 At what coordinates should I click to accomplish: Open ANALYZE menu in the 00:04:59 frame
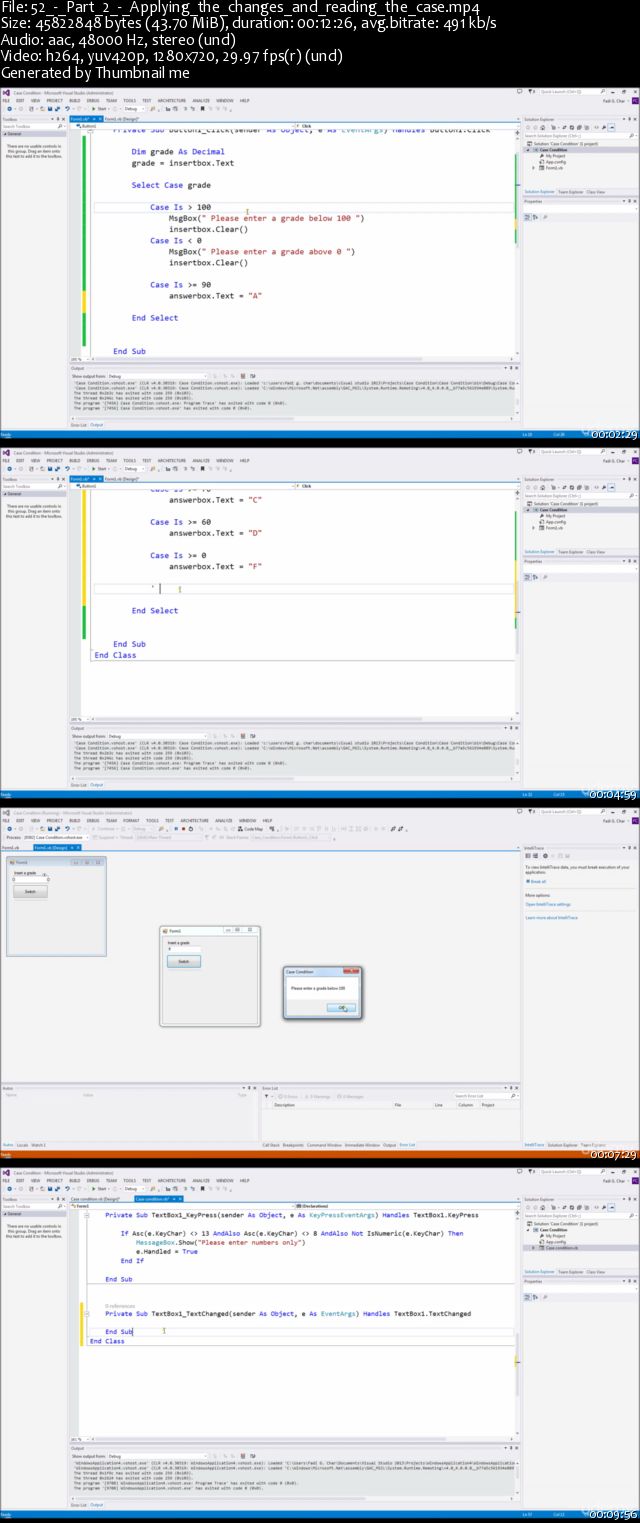point(201,461)
